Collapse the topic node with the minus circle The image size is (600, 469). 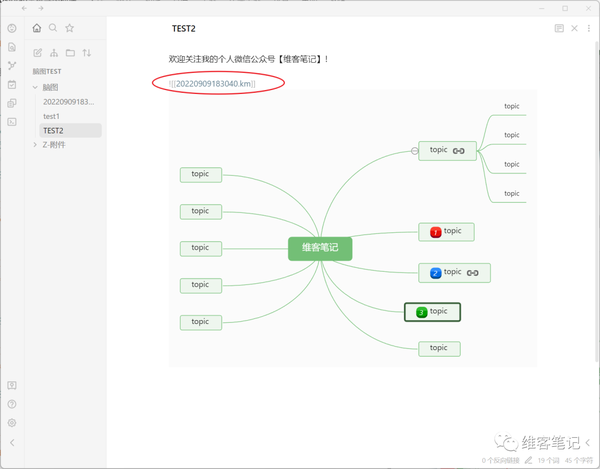[x=414, y=151]
